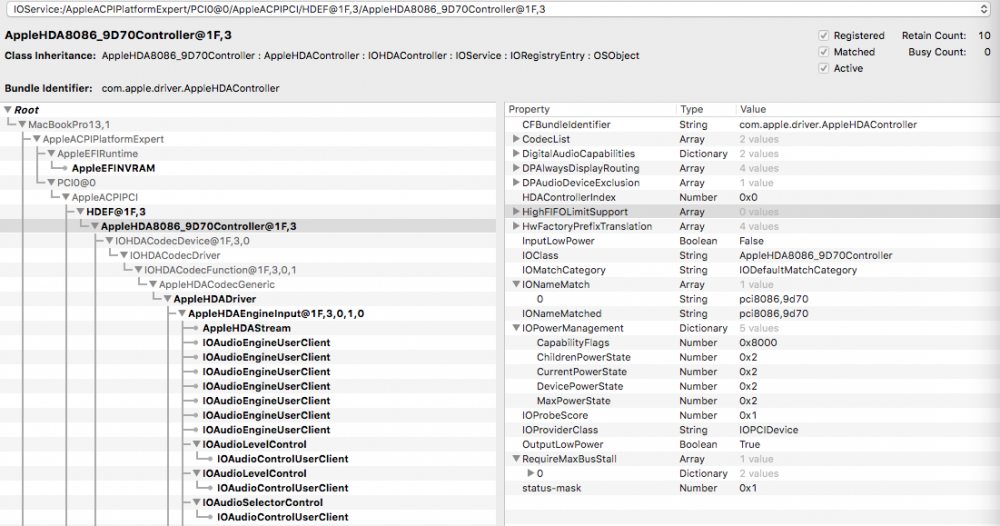Select the ChildrenPowerState row
The image size is (1000, 526).
click(753, 357)
